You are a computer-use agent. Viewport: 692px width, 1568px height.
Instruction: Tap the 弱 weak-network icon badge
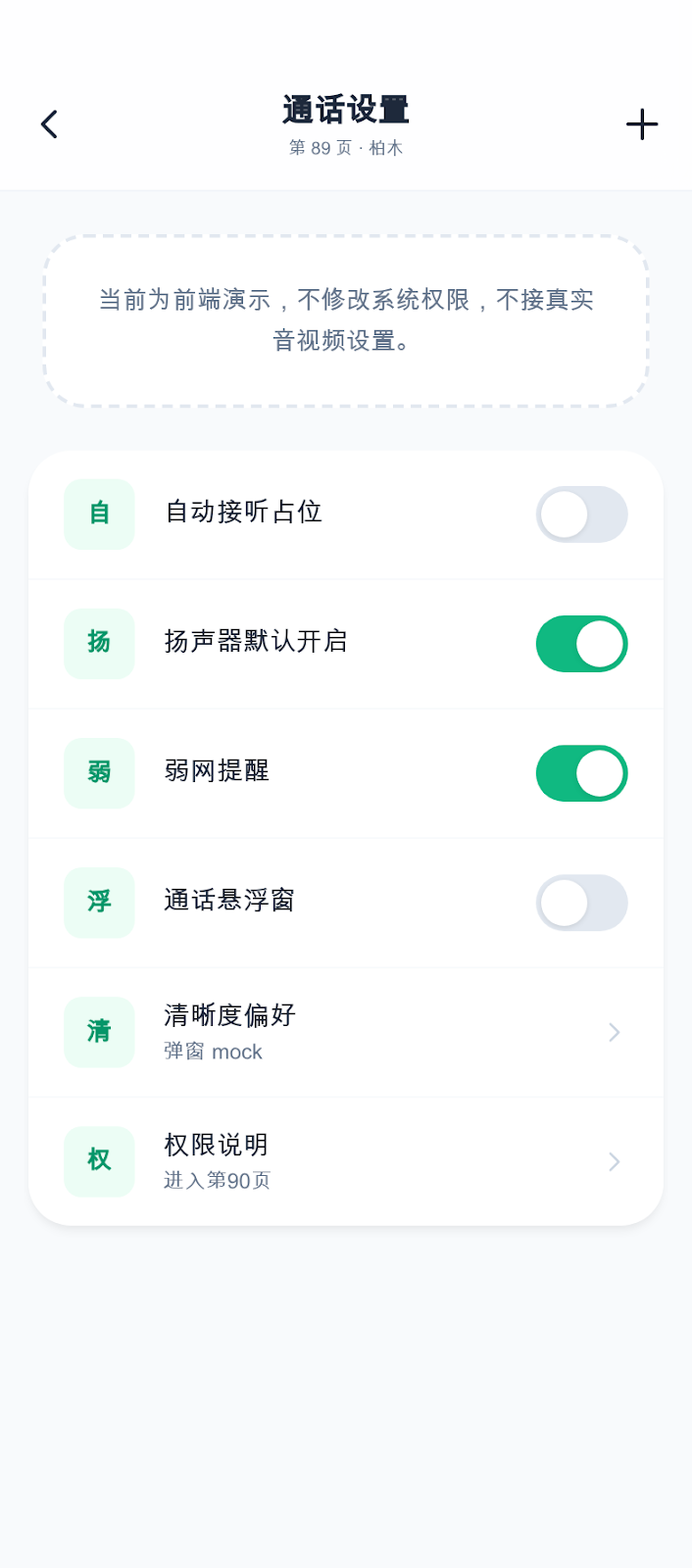coord(99,773)
